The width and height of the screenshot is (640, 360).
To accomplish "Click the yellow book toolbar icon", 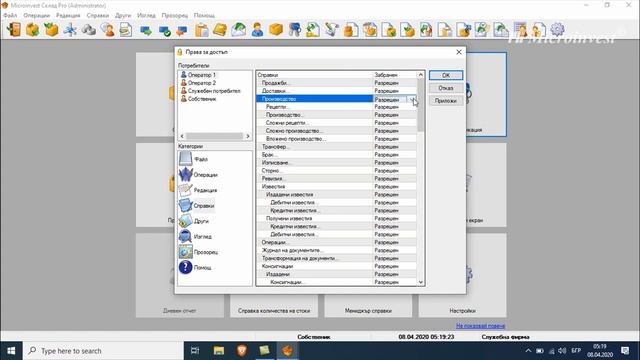I will 220,30.
